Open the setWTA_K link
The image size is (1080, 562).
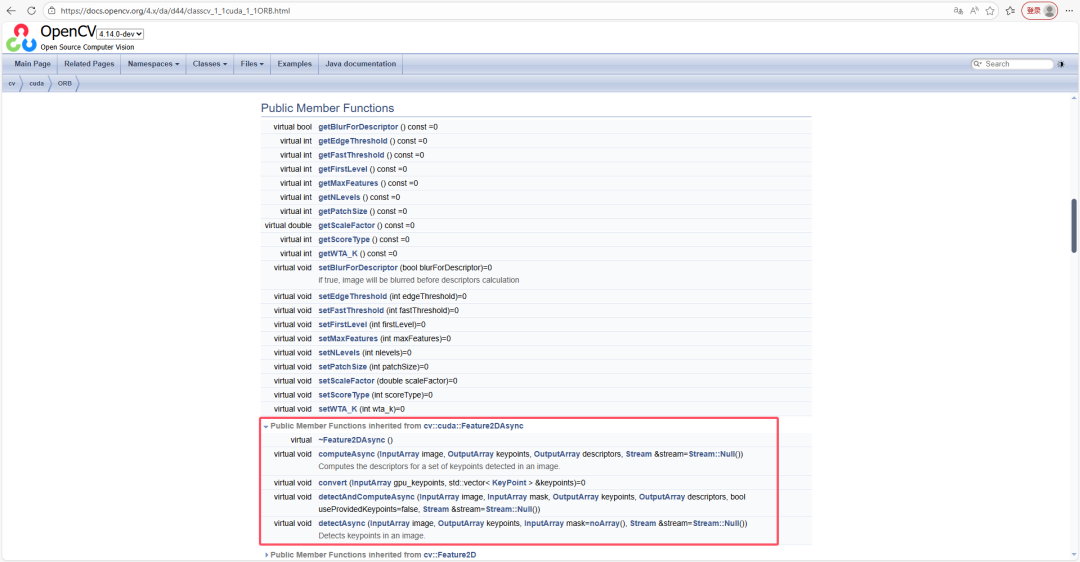338,409
